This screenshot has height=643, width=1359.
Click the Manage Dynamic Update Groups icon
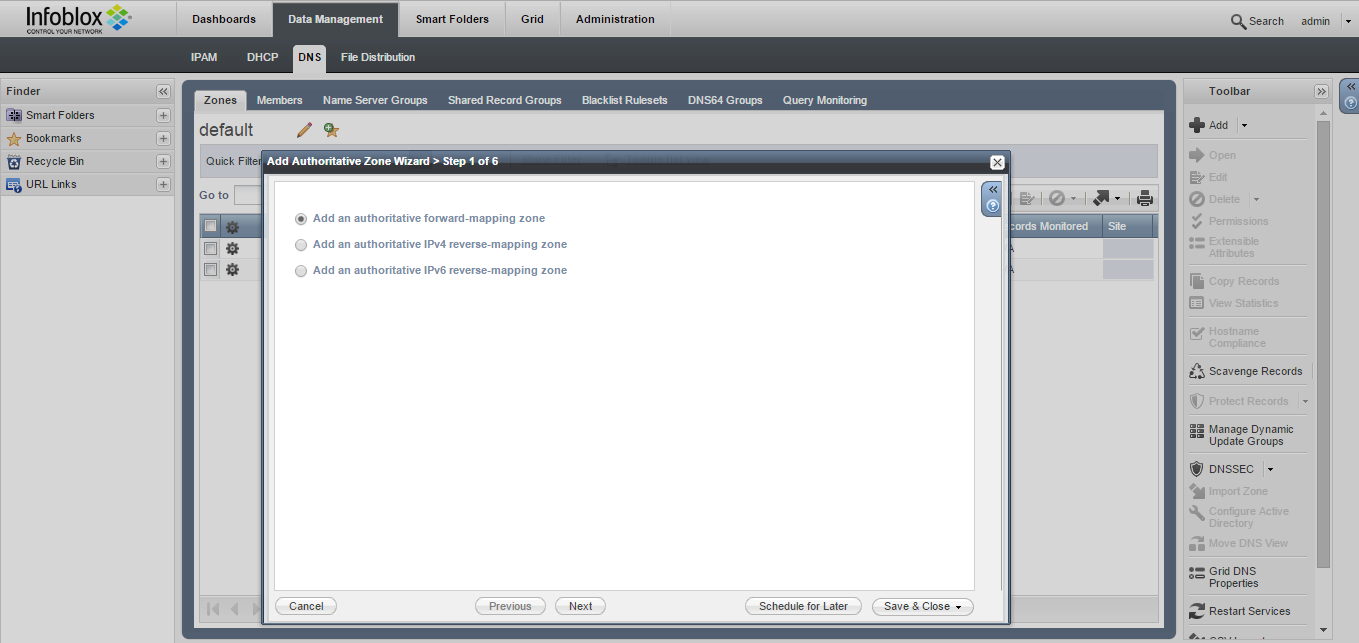coord(1197,431)
